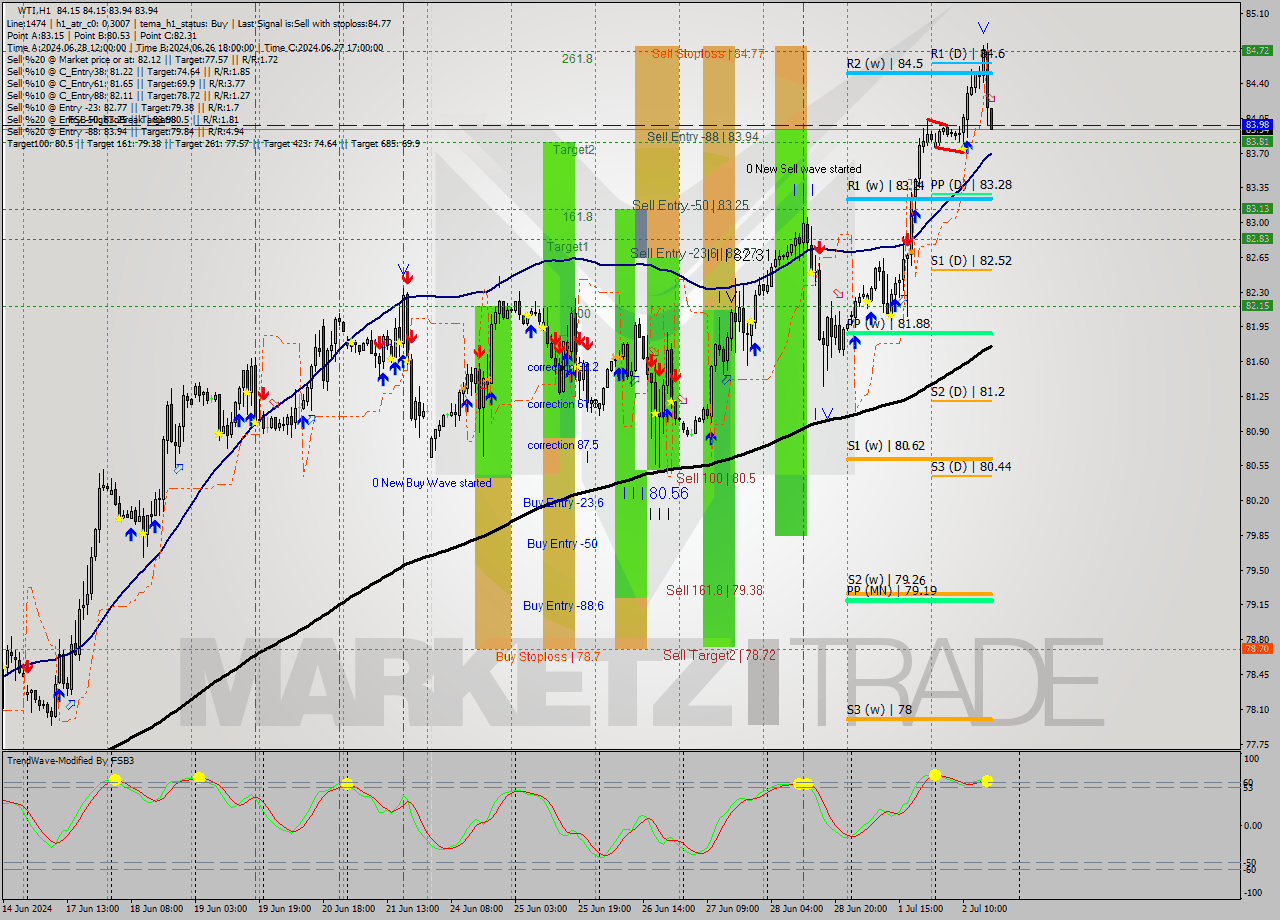This screenshot has height=920, width=1280.
Task: Click the 'S3 (D) | 80.44' label
Action: coord(970,466)
